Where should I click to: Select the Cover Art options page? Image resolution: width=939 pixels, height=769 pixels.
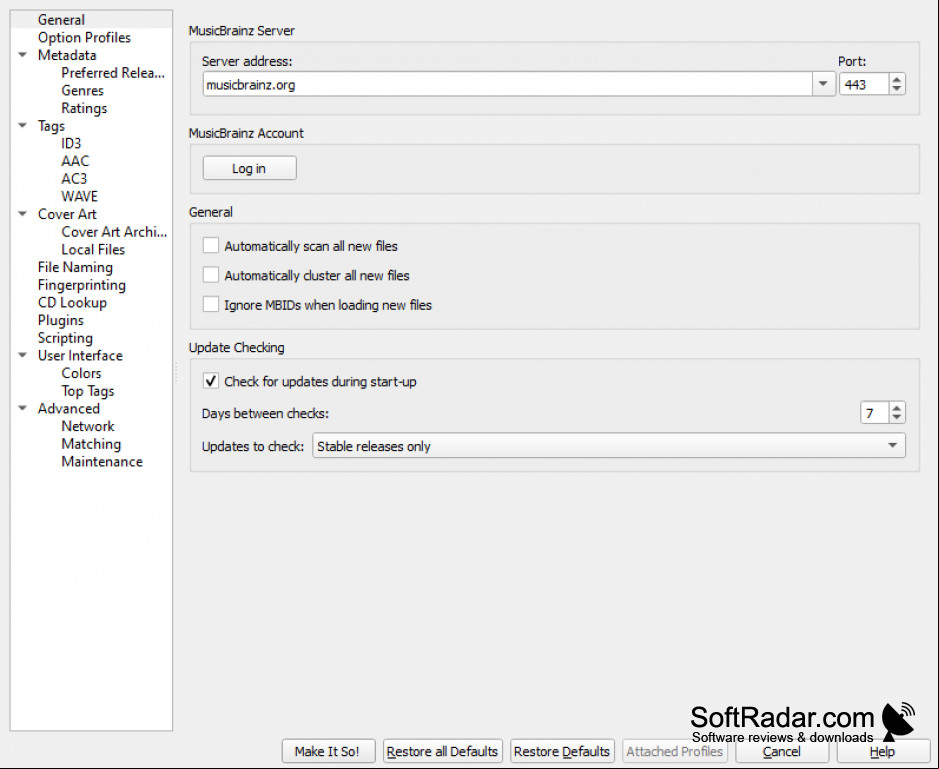tap(66, 214)
